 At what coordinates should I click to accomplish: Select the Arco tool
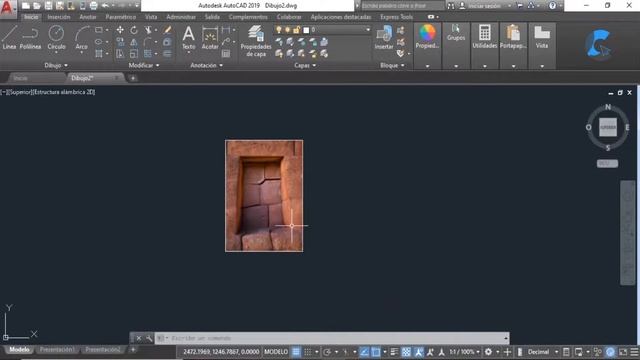point(82,38)
